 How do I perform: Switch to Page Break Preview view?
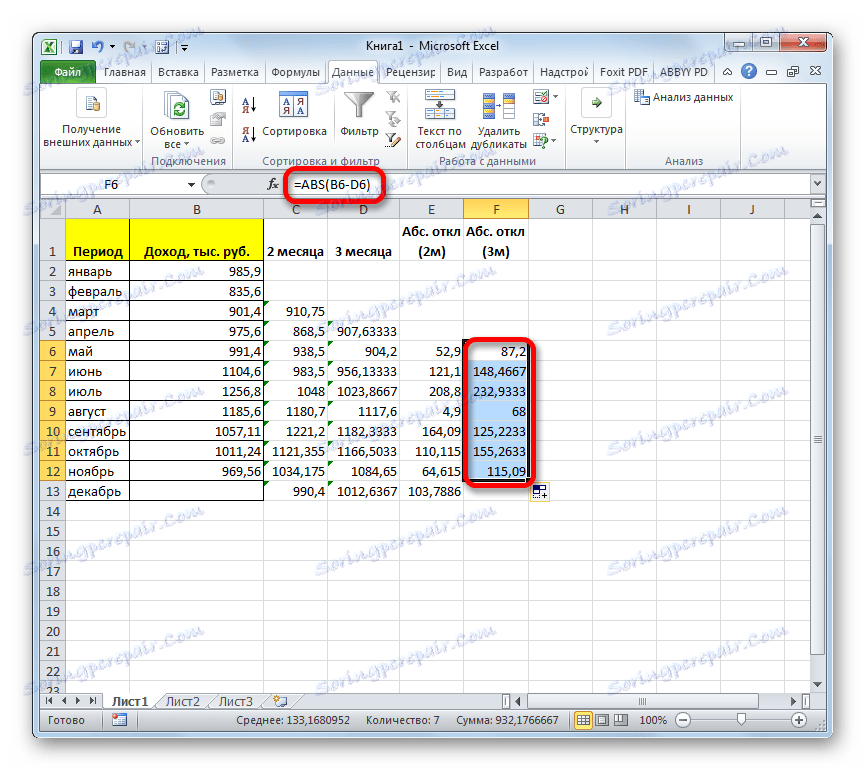click(x=620, y=719)
